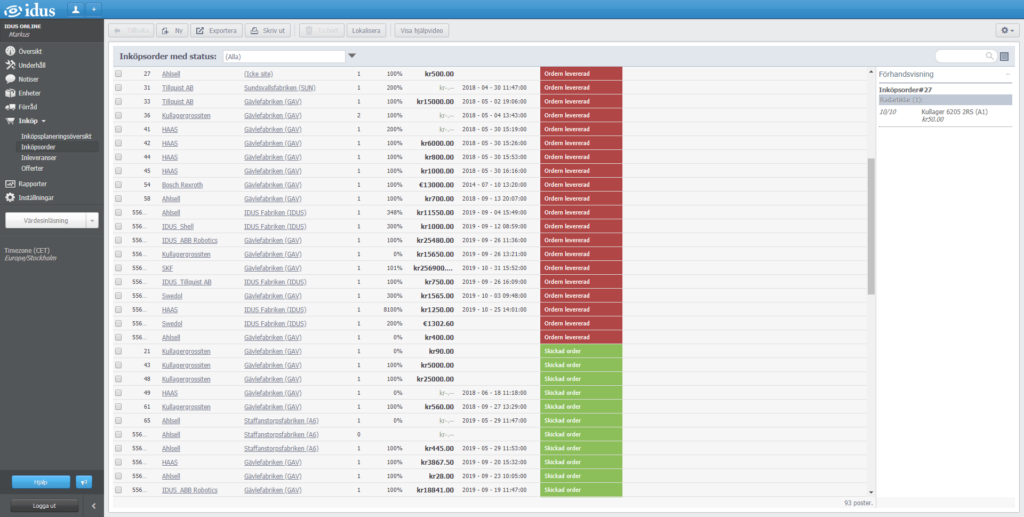Image resolution: width=1024 pixels, height=517 pixels.
Task: Click red Ordern levererad status of order 54
Action: click(581, 185)
